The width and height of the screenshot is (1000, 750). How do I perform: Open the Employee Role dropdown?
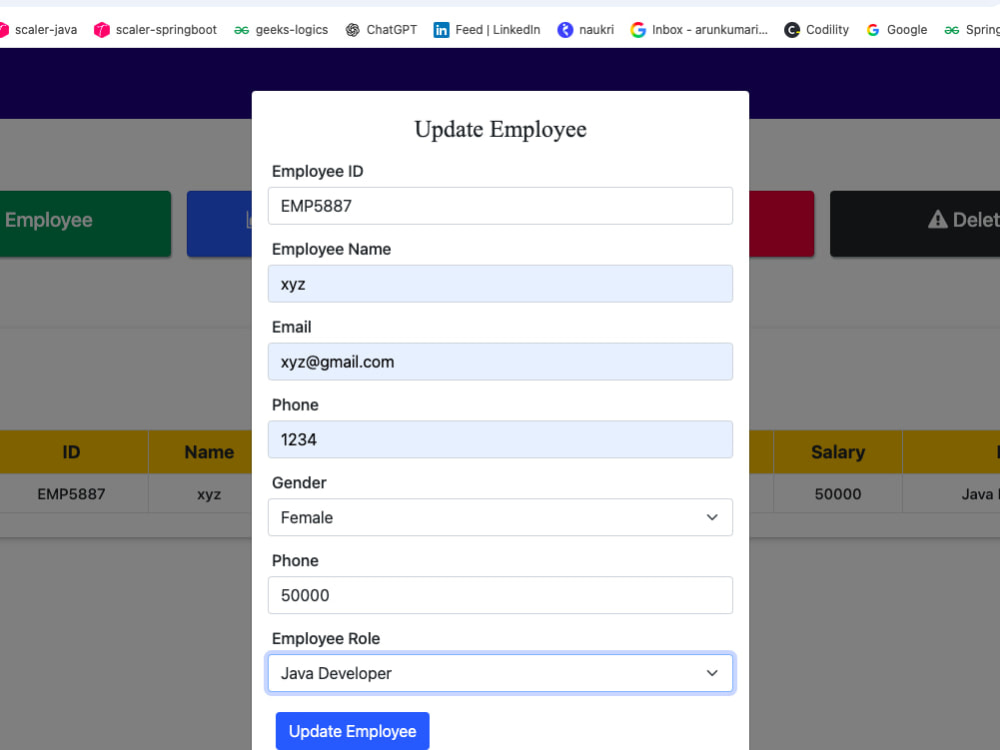click(x=500, y=673)
